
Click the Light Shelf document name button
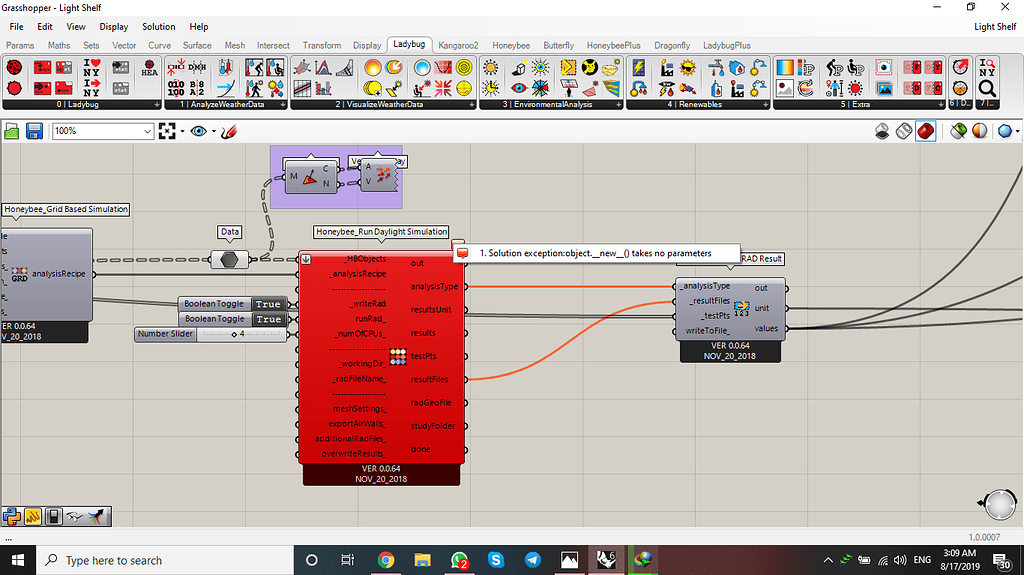994,27
